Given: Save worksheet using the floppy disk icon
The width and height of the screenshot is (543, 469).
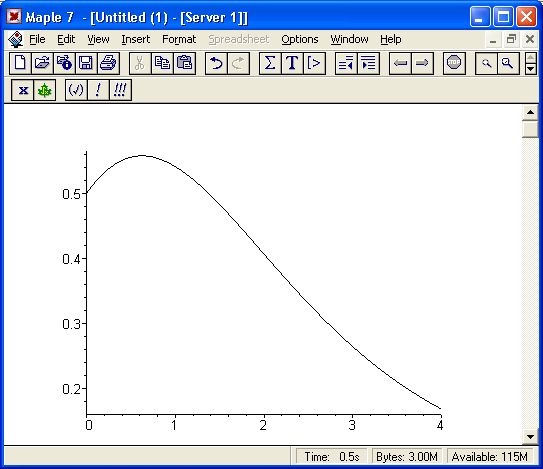Looking at the screenshot, I should point(86,63).
